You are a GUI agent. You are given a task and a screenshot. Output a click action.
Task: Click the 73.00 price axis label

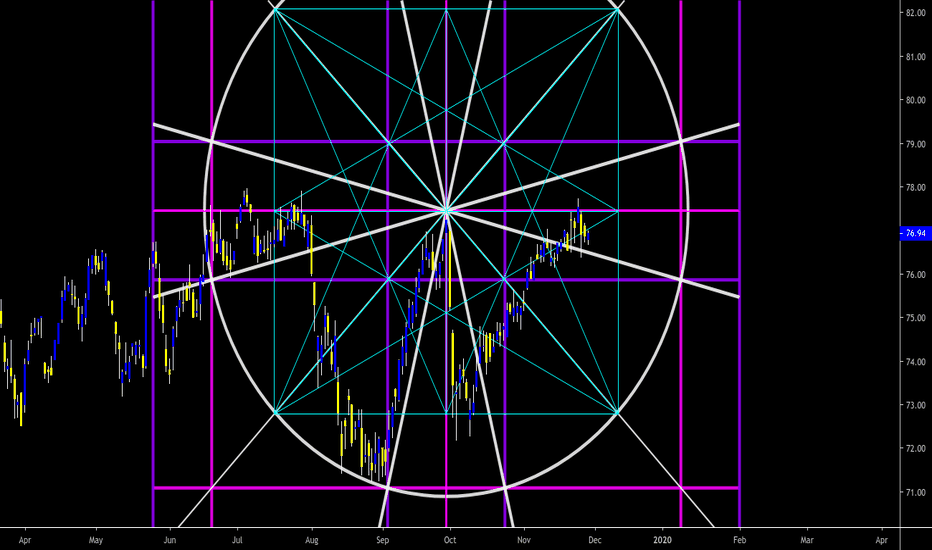pyautogui.click(x=916, y=406)
